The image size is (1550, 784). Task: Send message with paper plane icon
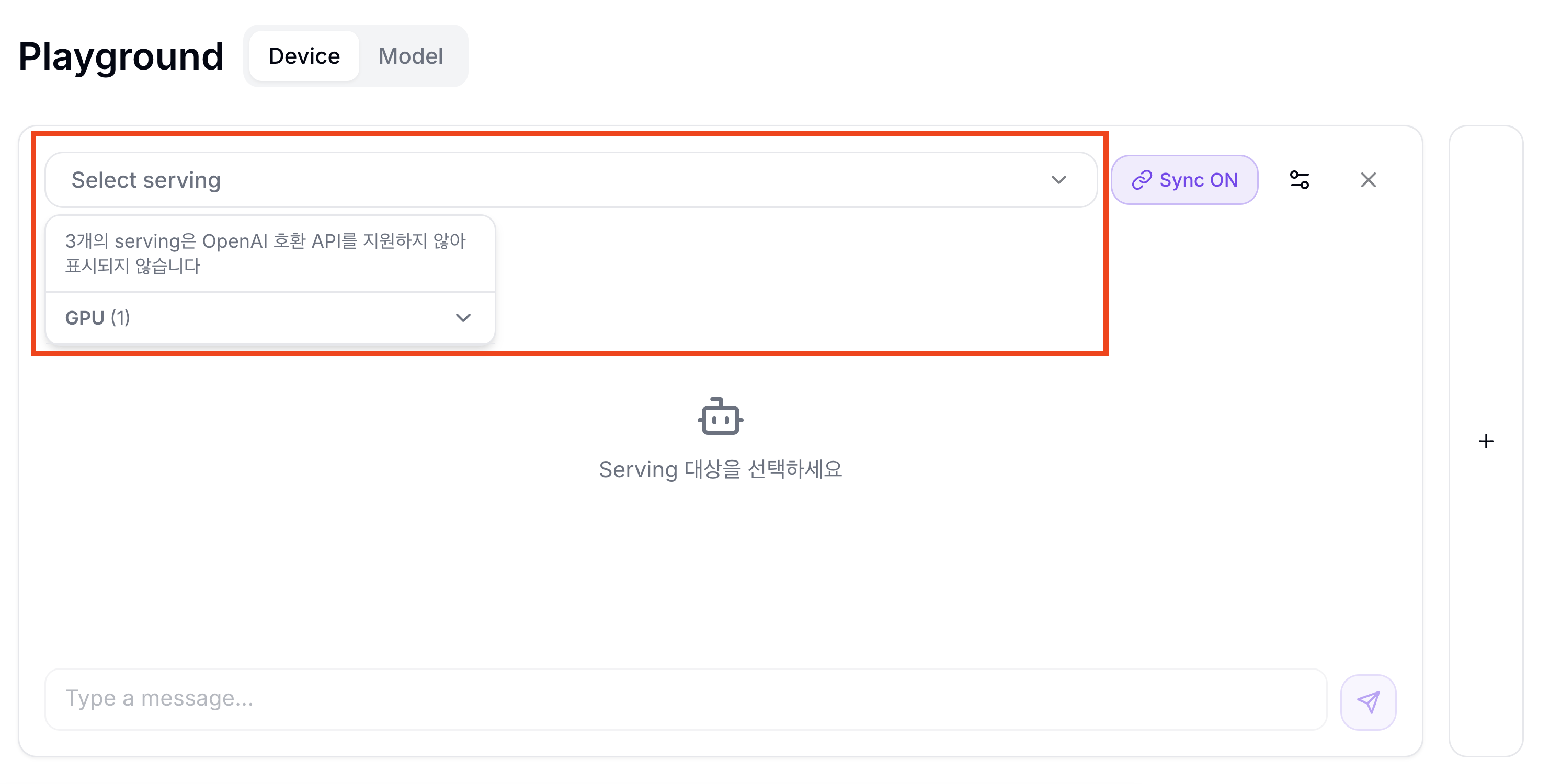click(x=1367, y=701)
